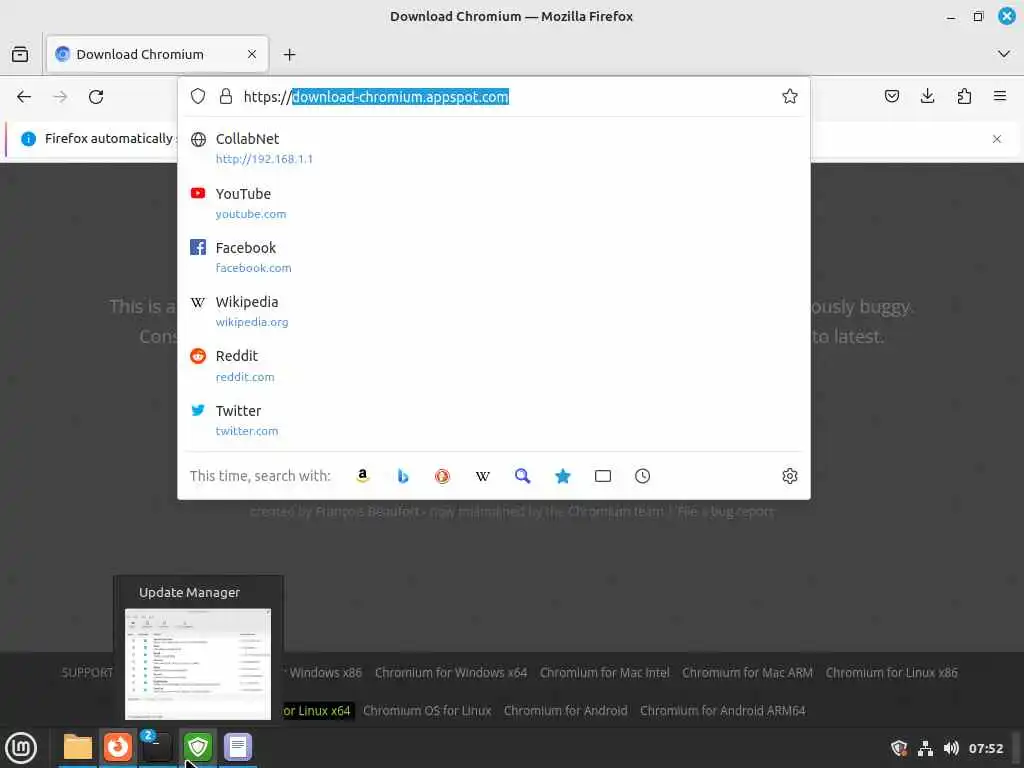This screenshot has height=768, width=1024.
Task: Search with the magnifier search engine
Action: tap(522, 476)
